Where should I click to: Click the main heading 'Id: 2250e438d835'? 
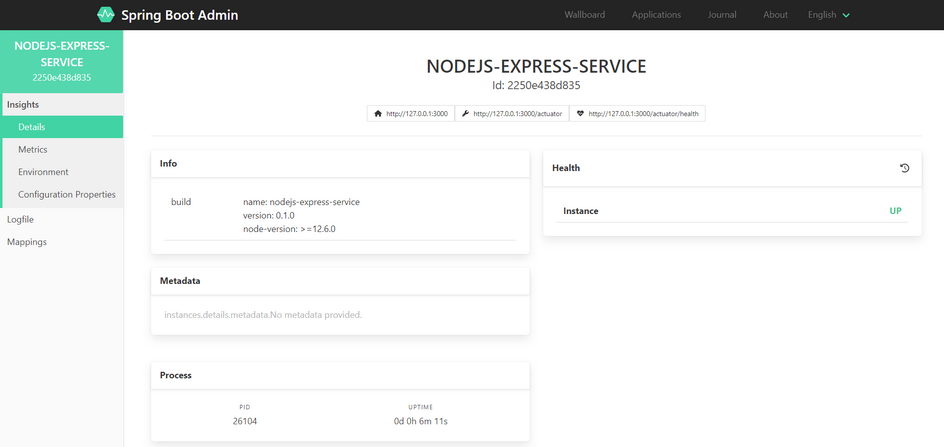point(536,86)
